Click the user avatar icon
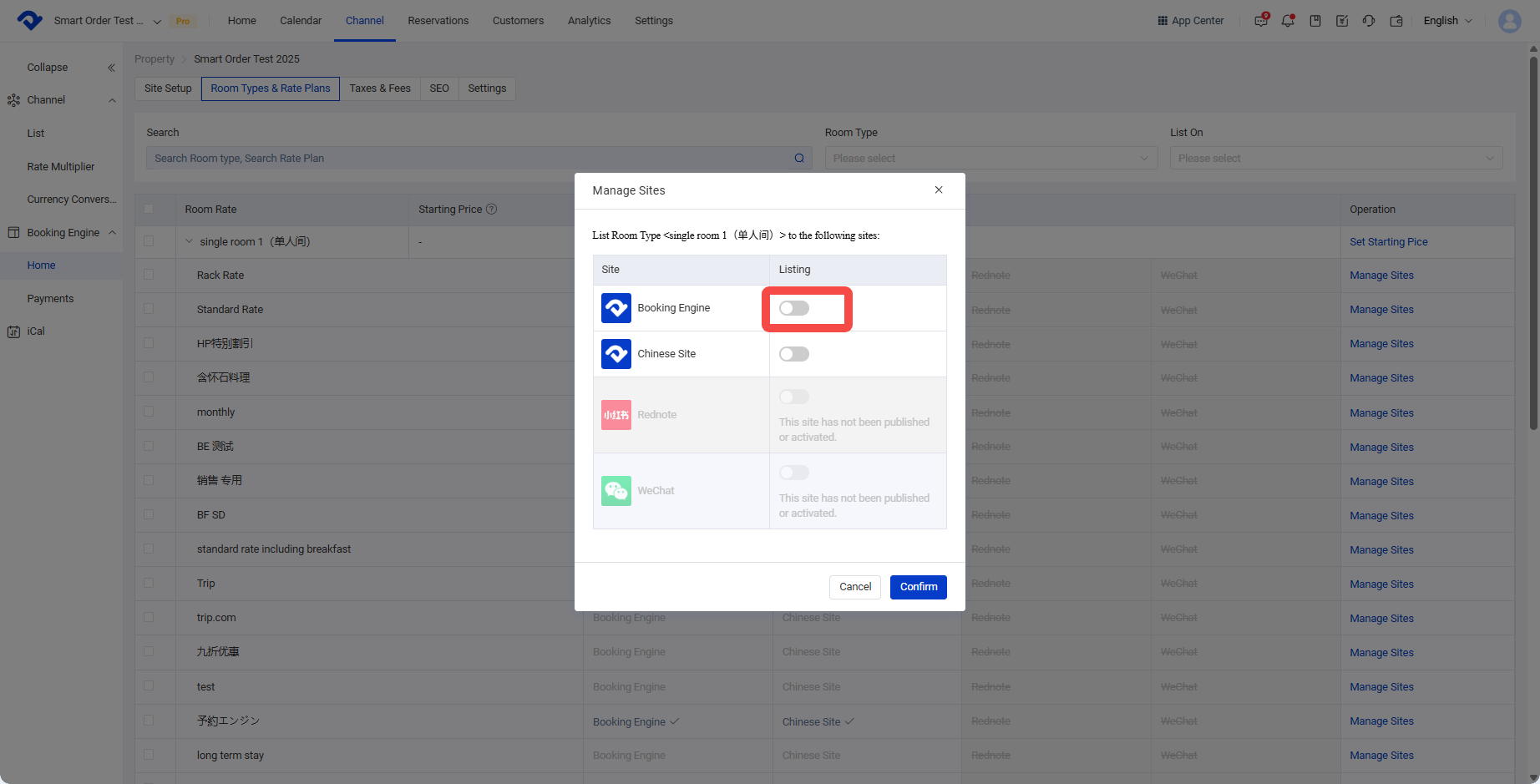Screen dimensions: 1540x784 (x=1510, y=21)
